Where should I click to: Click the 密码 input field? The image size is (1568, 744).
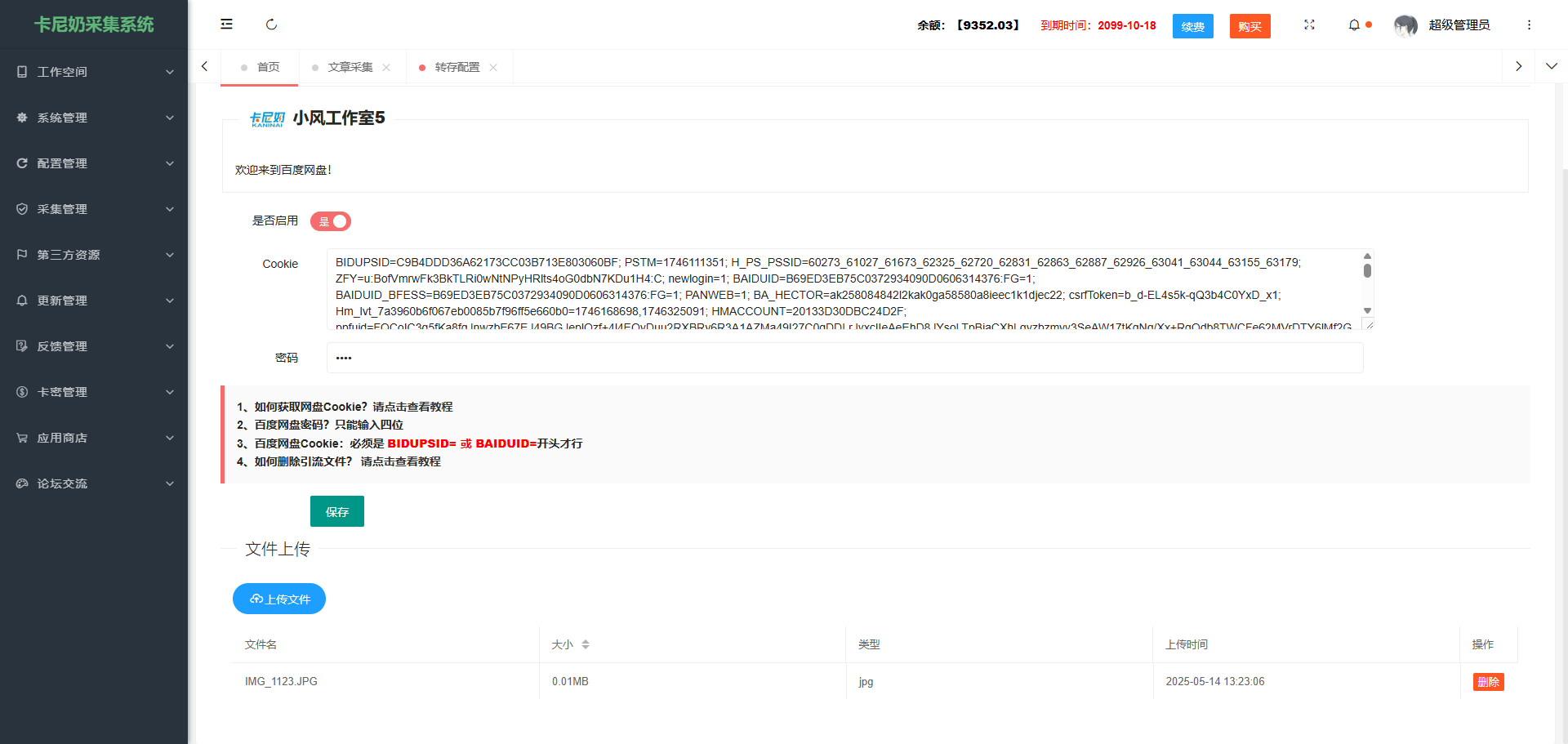tap(845, 358)
